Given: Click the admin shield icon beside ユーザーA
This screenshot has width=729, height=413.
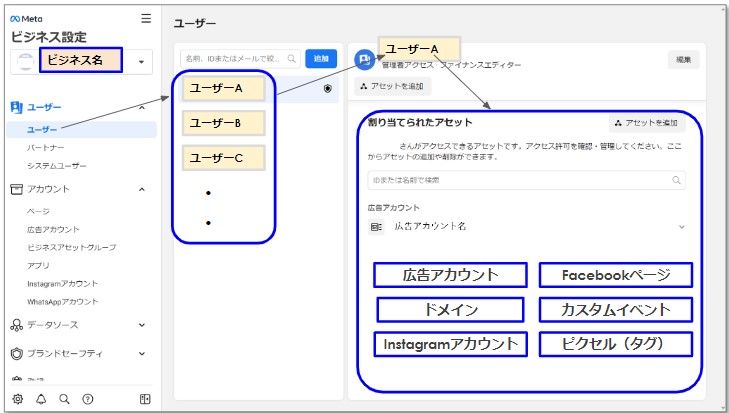Looking at the screenshot, I should [x=328, y=89].
